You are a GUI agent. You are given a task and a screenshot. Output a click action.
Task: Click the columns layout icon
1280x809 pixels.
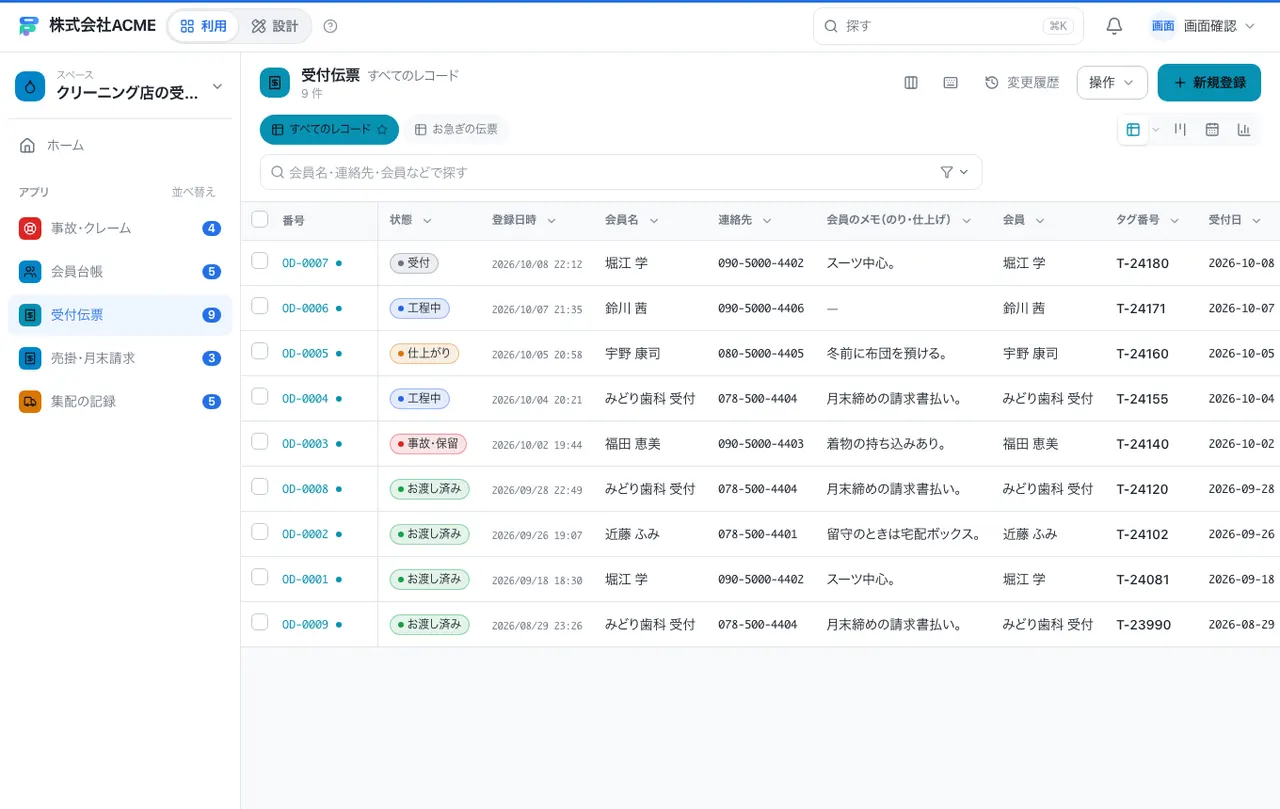click(911, 83)
